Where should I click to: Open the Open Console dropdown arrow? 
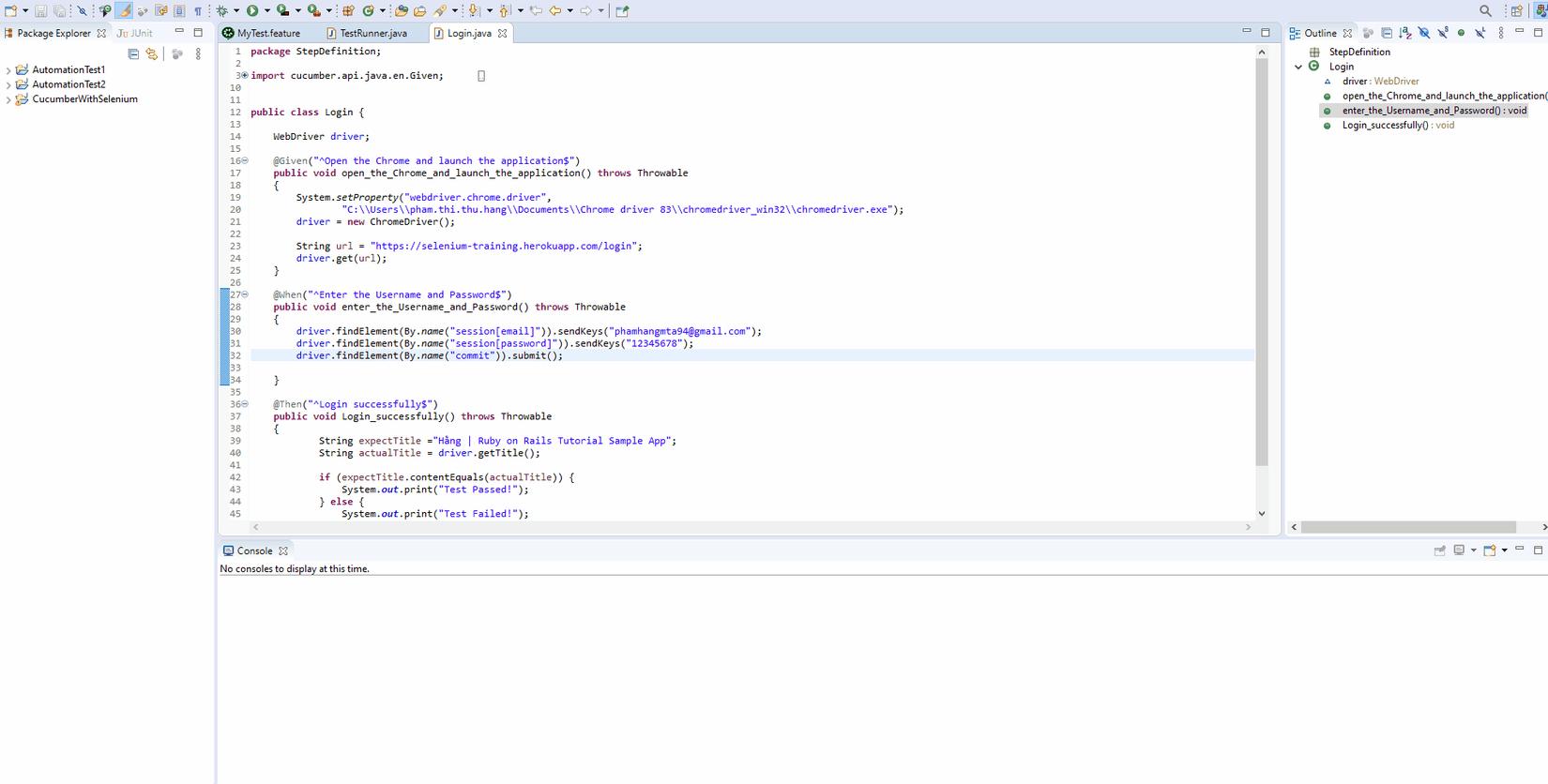tap(1504, 550)
